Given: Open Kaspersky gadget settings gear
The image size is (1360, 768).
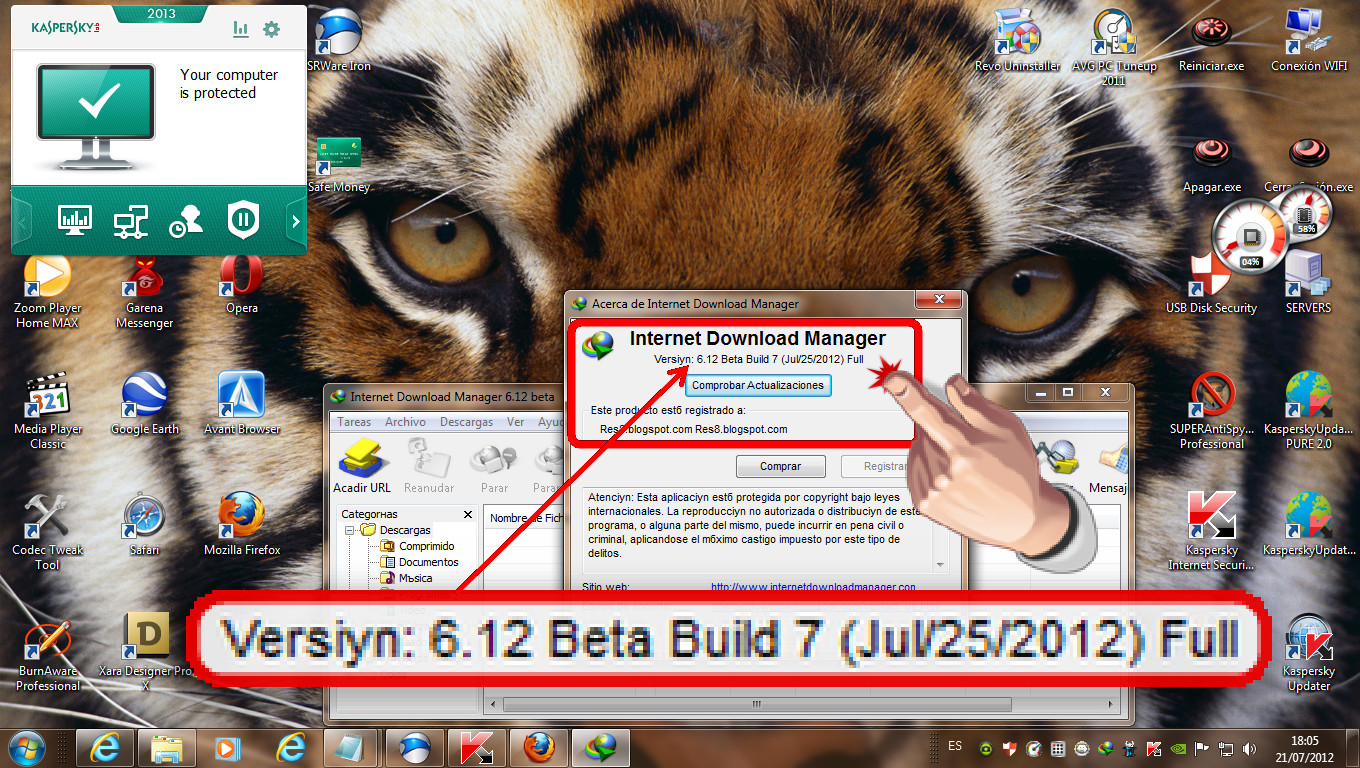Looking at the screenshot, I should (x=271, y=30).
